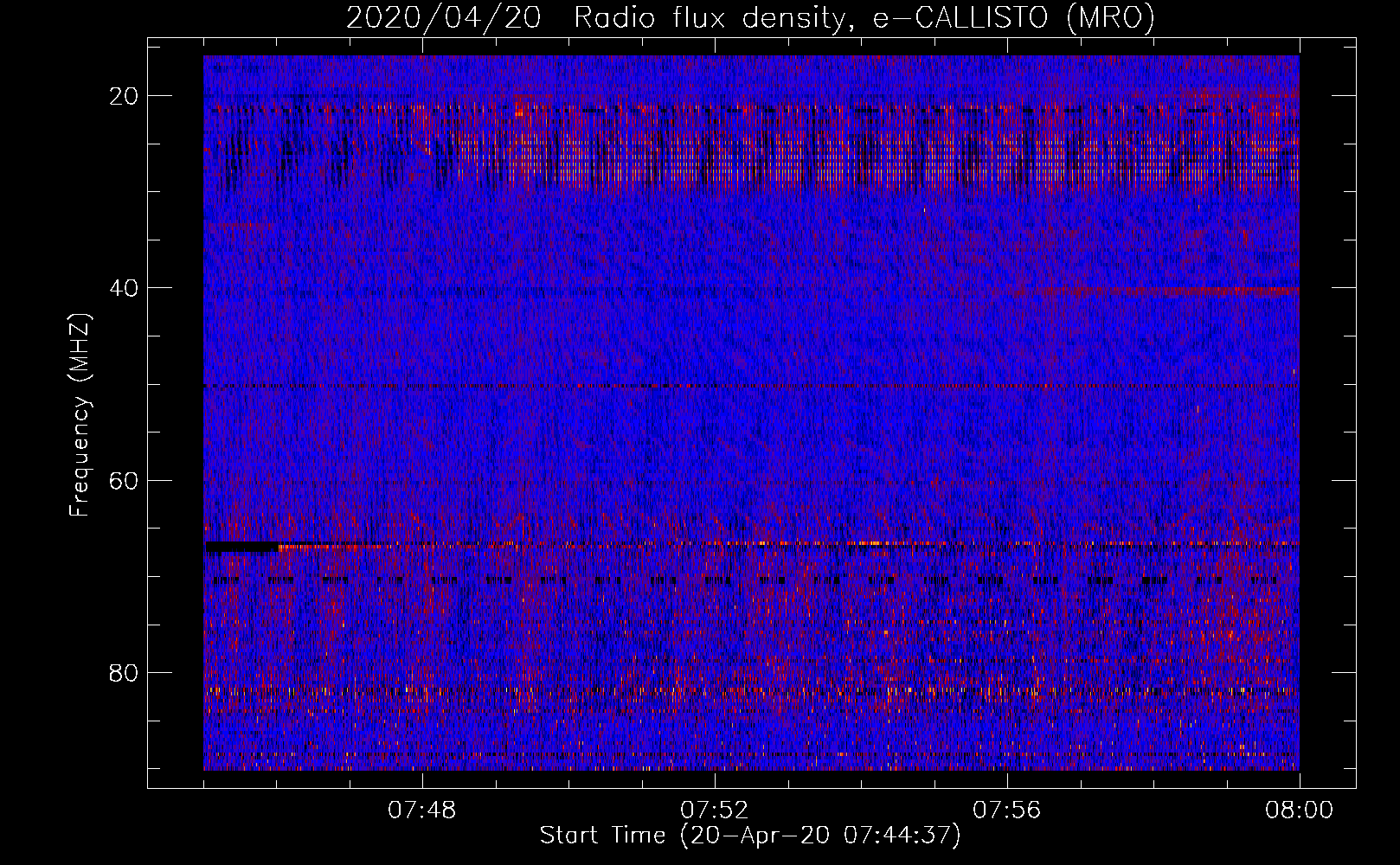
Task: Click the '20' frequency tick label
Action: click(125, 96)
